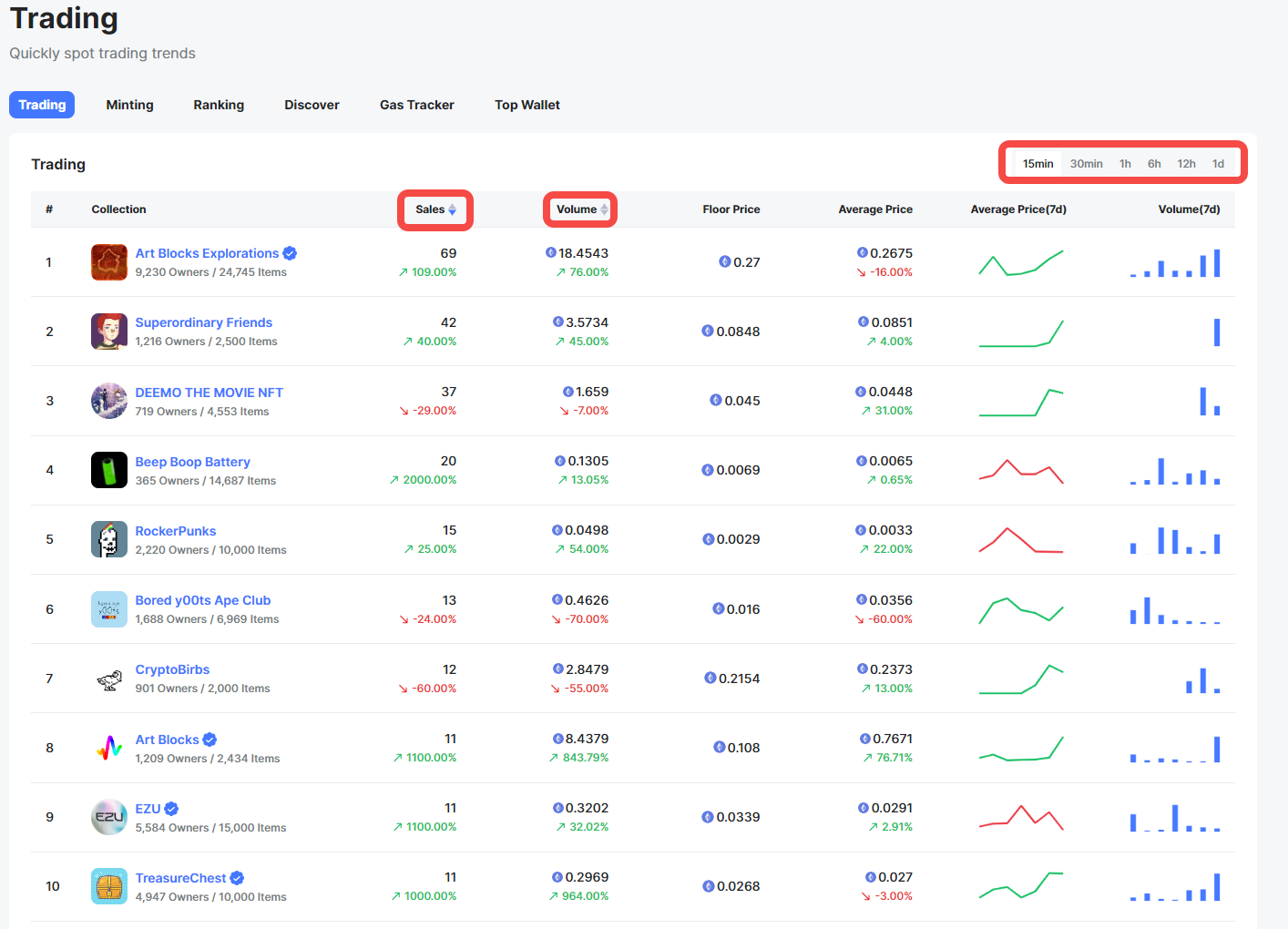Click the TreasureChest collection icon
This screenshot has height=929, width=1288.
click(109, 886)
